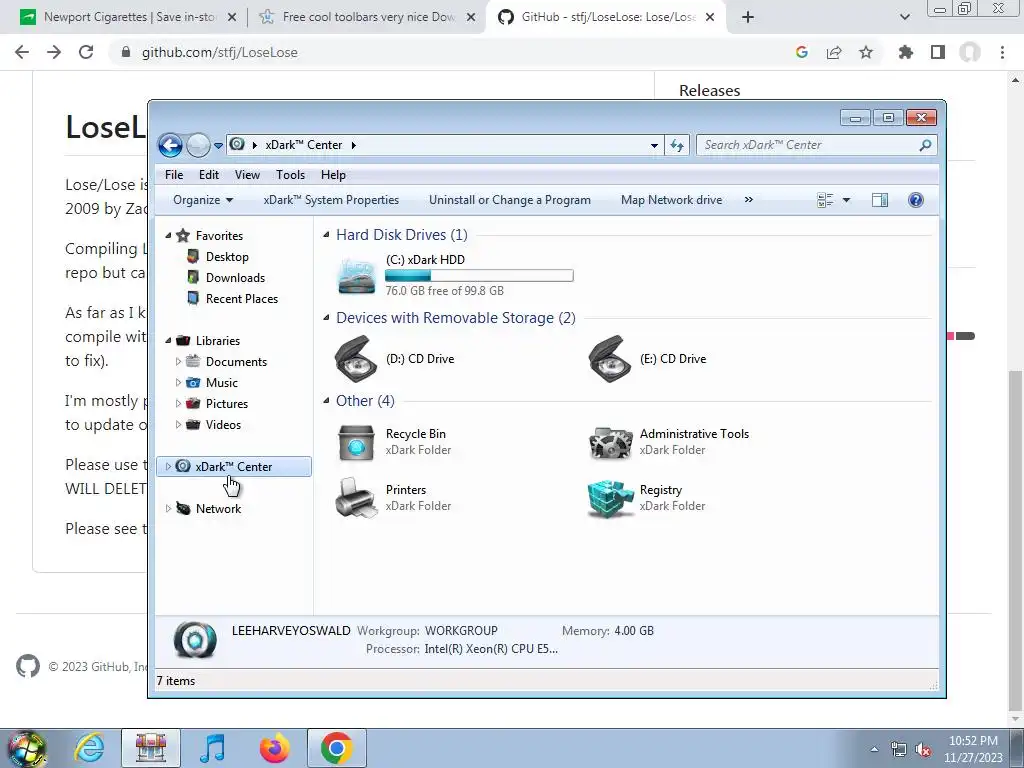Screen dimensions: 1024x768
Task: Open the View menu
Action: [248, 174]
